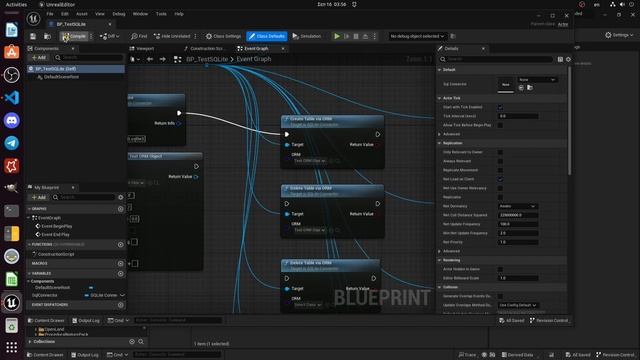
Task: Toggle Allow Tick Before Begin Play checkbox
Action: point(500,125)
